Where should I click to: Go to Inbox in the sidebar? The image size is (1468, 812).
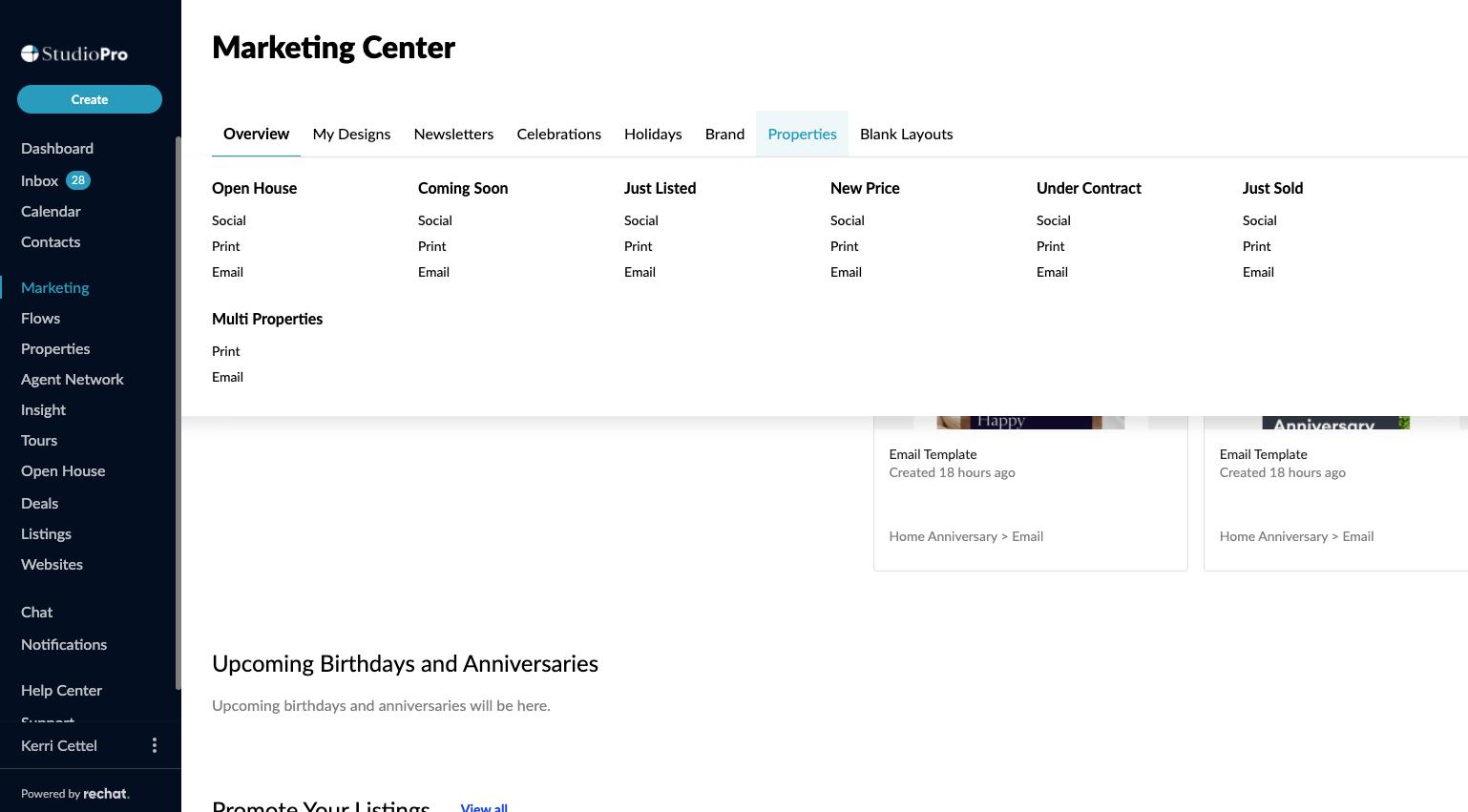pyautogui.click(x=40, y=180)
